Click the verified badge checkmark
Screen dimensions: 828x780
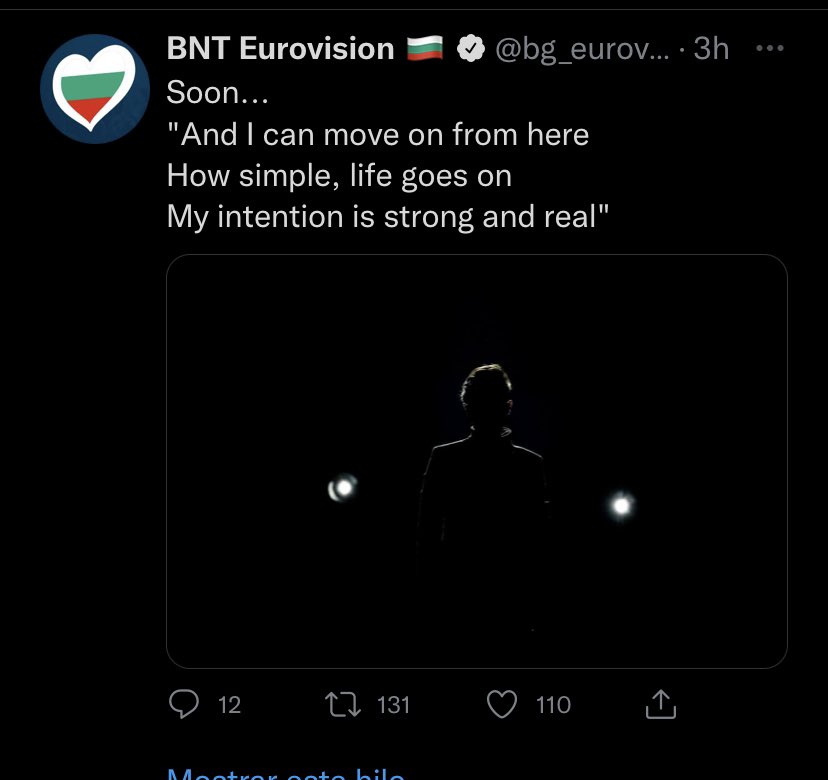[x=469, y=49]
